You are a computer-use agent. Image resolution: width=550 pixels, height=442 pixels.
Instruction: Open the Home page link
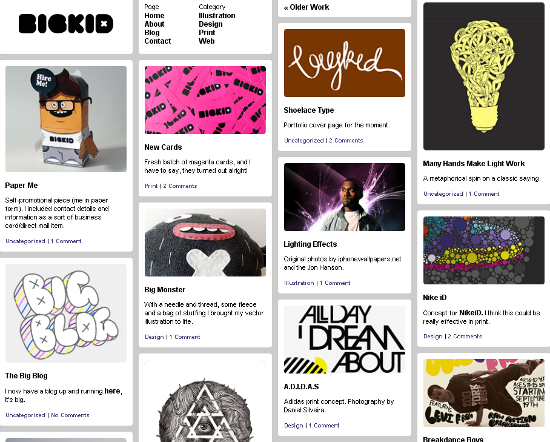point(154,15)
